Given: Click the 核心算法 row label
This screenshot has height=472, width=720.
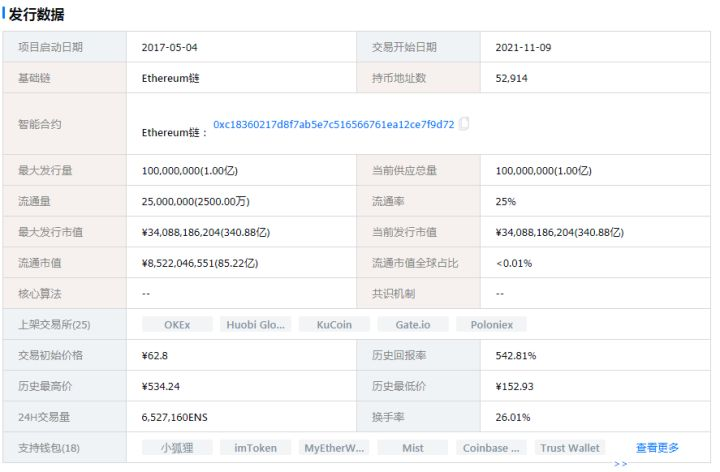Looking at the screenshot, I should pyautogui.click(x=39, y=294).
